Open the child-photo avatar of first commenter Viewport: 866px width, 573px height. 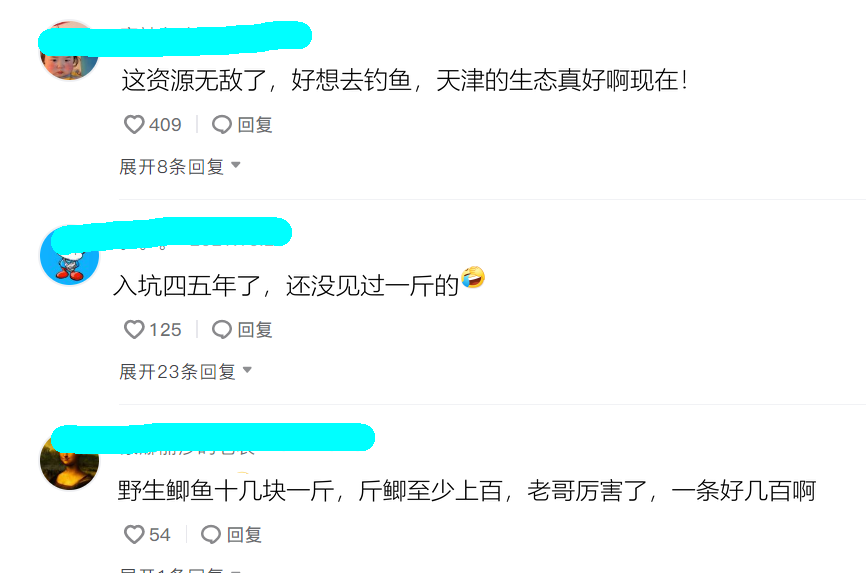pyautogui.click(x=69, y=51)
